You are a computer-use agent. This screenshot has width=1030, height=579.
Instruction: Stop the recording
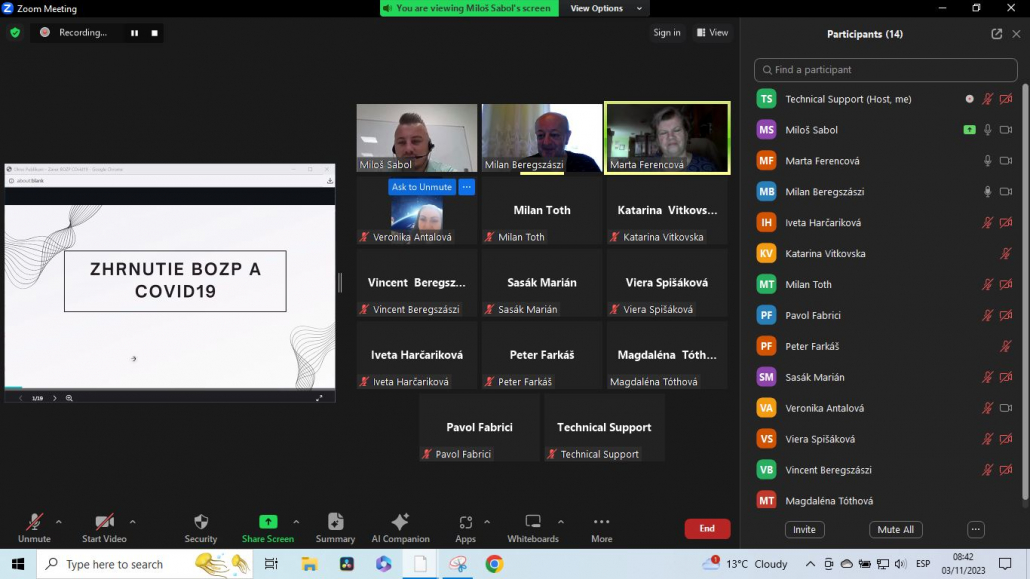pyautogui.click(x=154, y=33)
